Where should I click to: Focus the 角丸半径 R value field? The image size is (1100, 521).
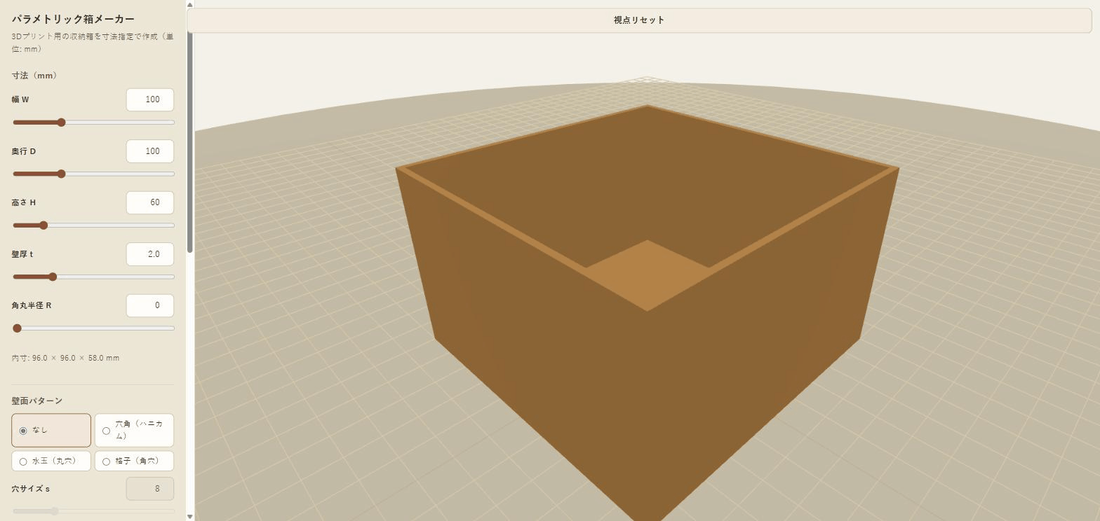point(150,305)
